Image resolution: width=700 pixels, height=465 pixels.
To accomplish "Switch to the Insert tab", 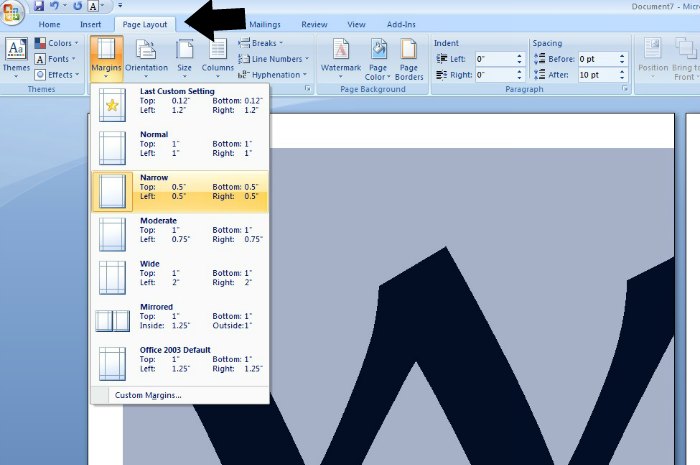I will (x=91, y=25).
